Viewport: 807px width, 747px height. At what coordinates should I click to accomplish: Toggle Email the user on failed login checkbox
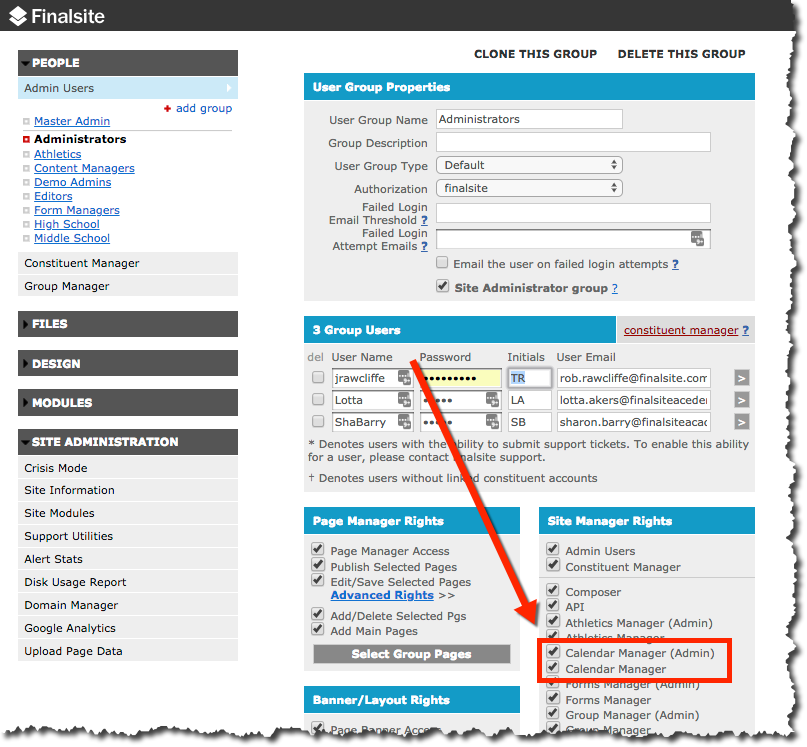click(x=442, y=263)
